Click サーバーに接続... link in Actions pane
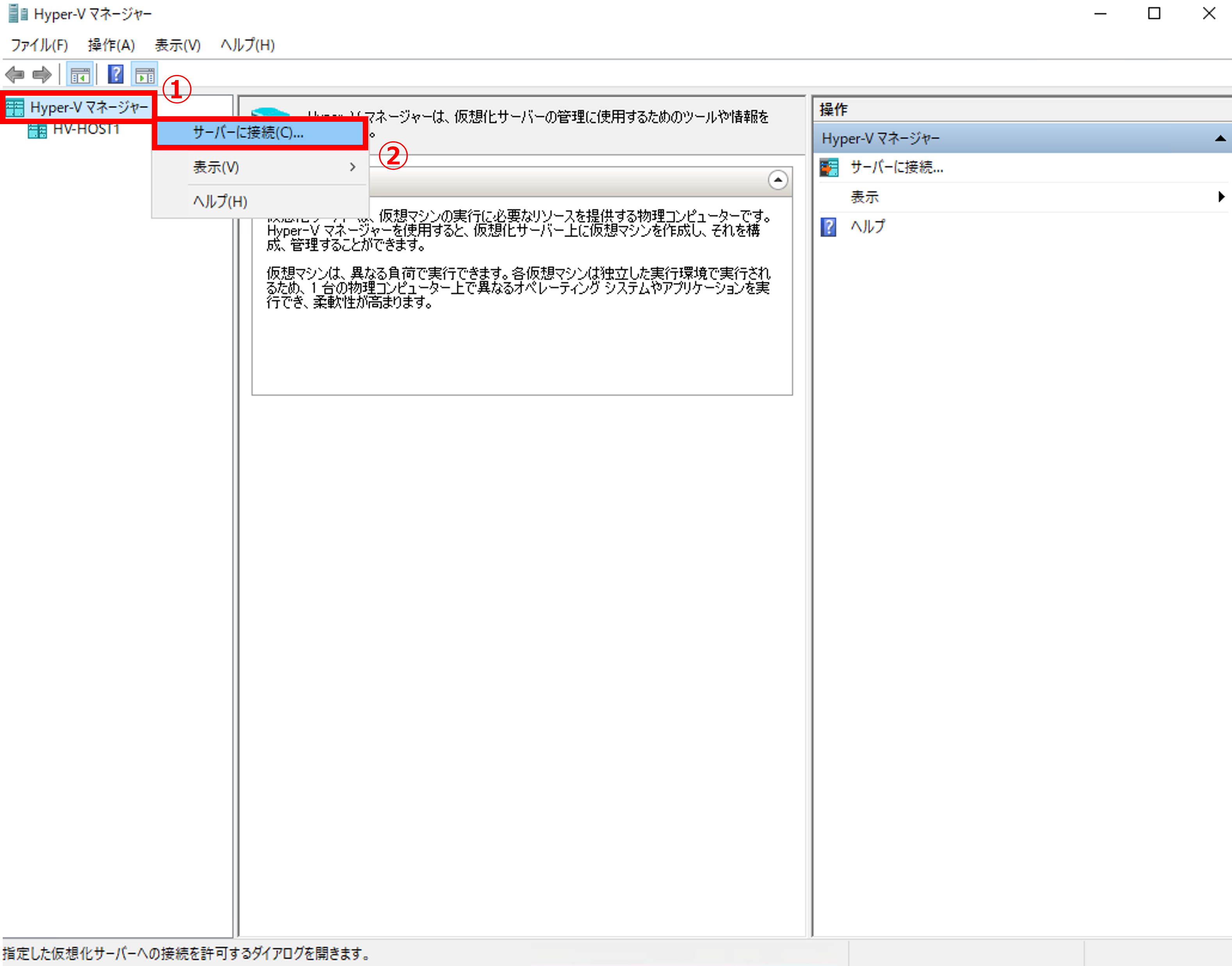 (x=897, y=167)
